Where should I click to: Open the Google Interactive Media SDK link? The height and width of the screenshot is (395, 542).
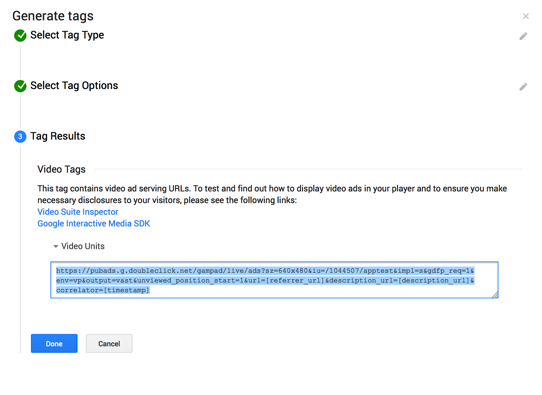point(94,224)
